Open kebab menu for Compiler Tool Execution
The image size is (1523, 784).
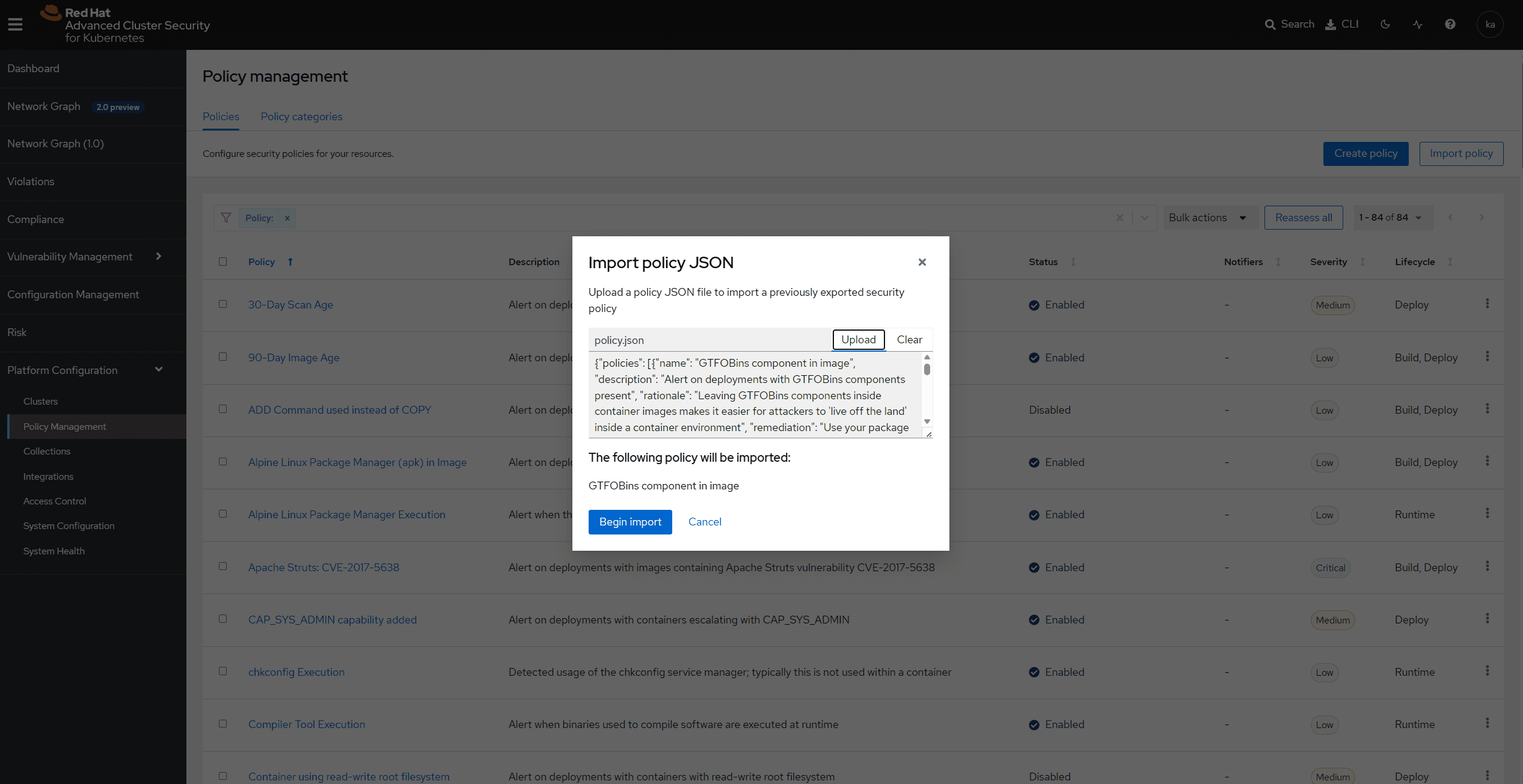pyautogui.click(x=1488, y=723)
